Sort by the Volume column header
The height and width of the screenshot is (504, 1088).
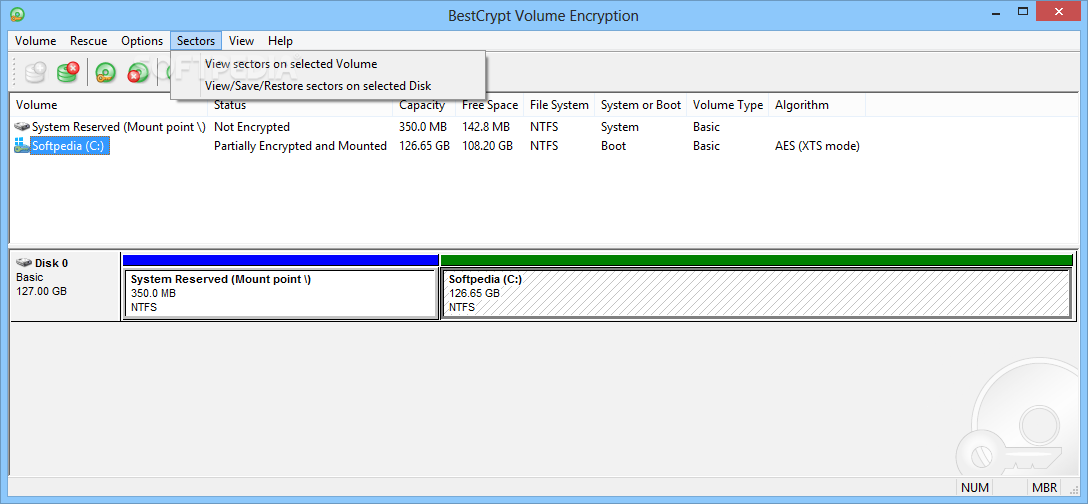108,105
